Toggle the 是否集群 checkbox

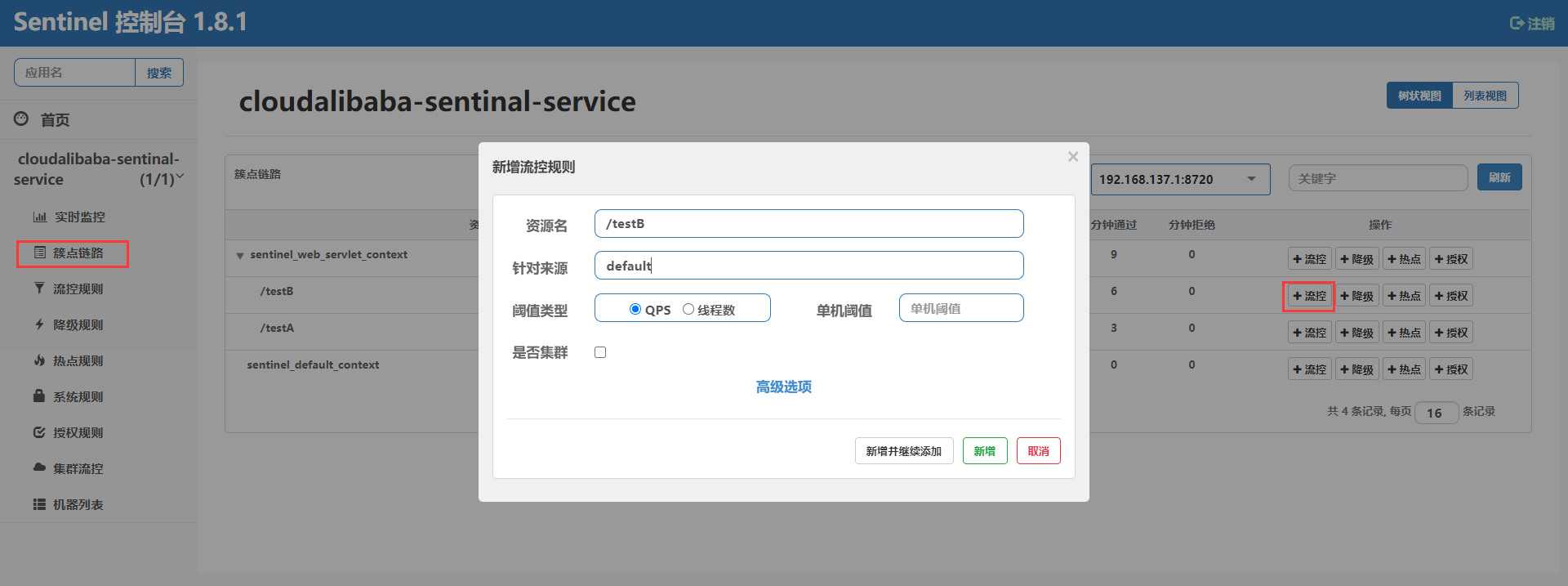600,352
